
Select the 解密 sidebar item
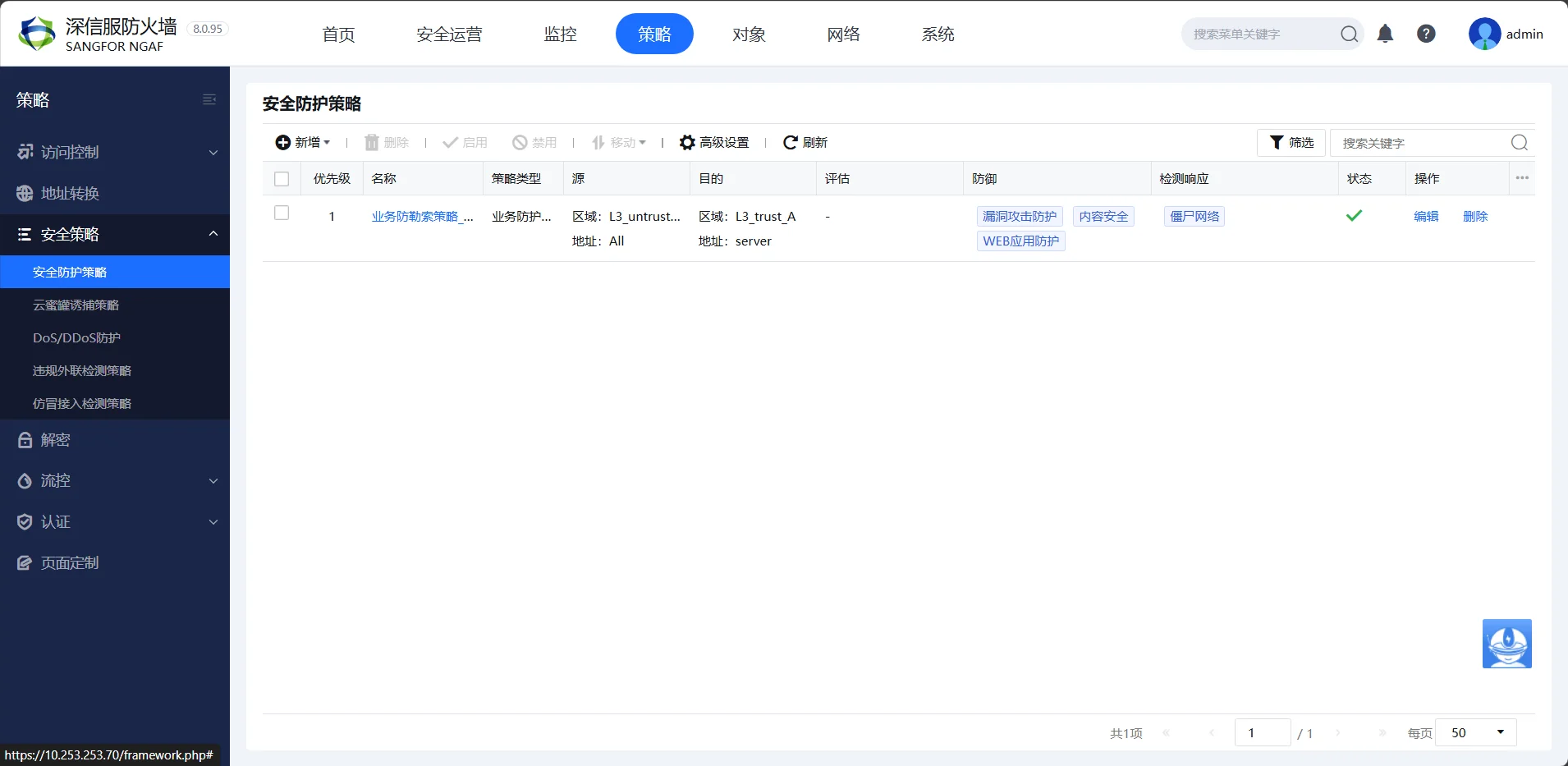click(x=54, y=439)
